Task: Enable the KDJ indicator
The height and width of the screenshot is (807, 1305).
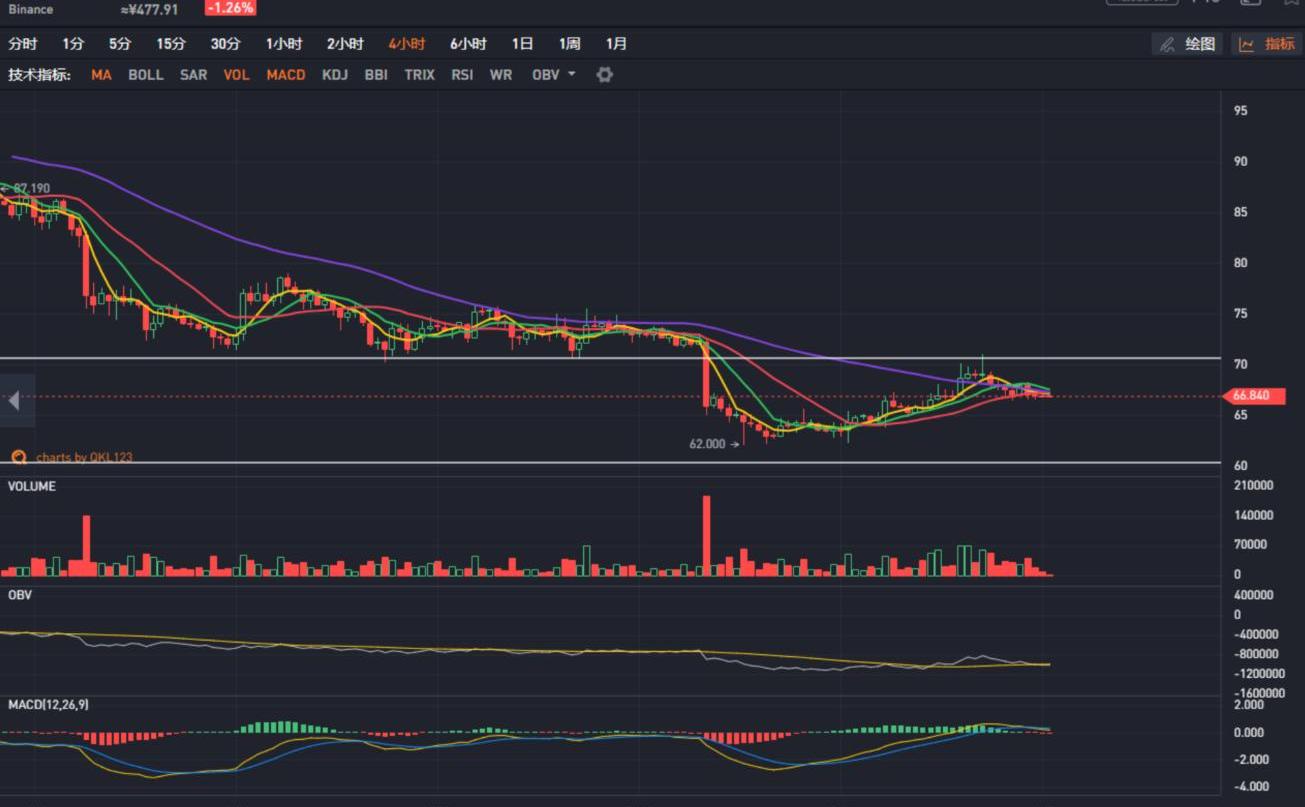Action: point(335,75)
